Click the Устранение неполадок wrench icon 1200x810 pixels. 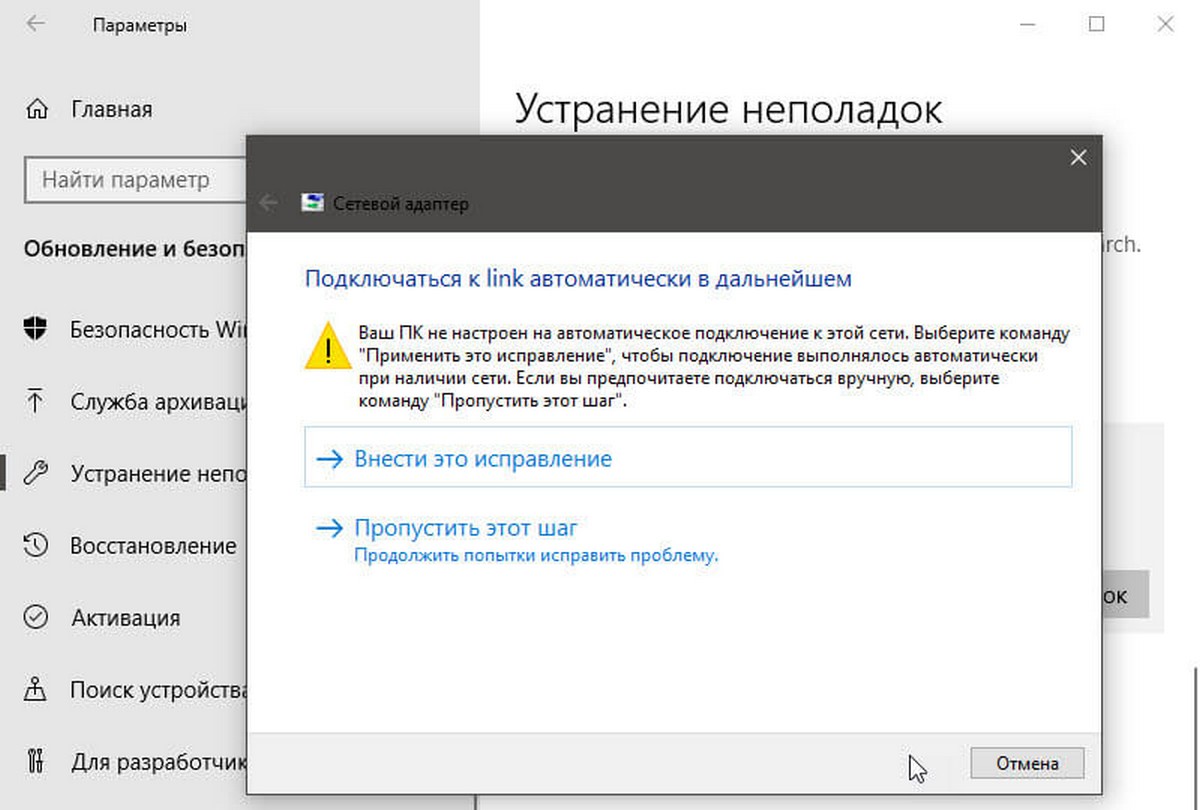(36, 474)
